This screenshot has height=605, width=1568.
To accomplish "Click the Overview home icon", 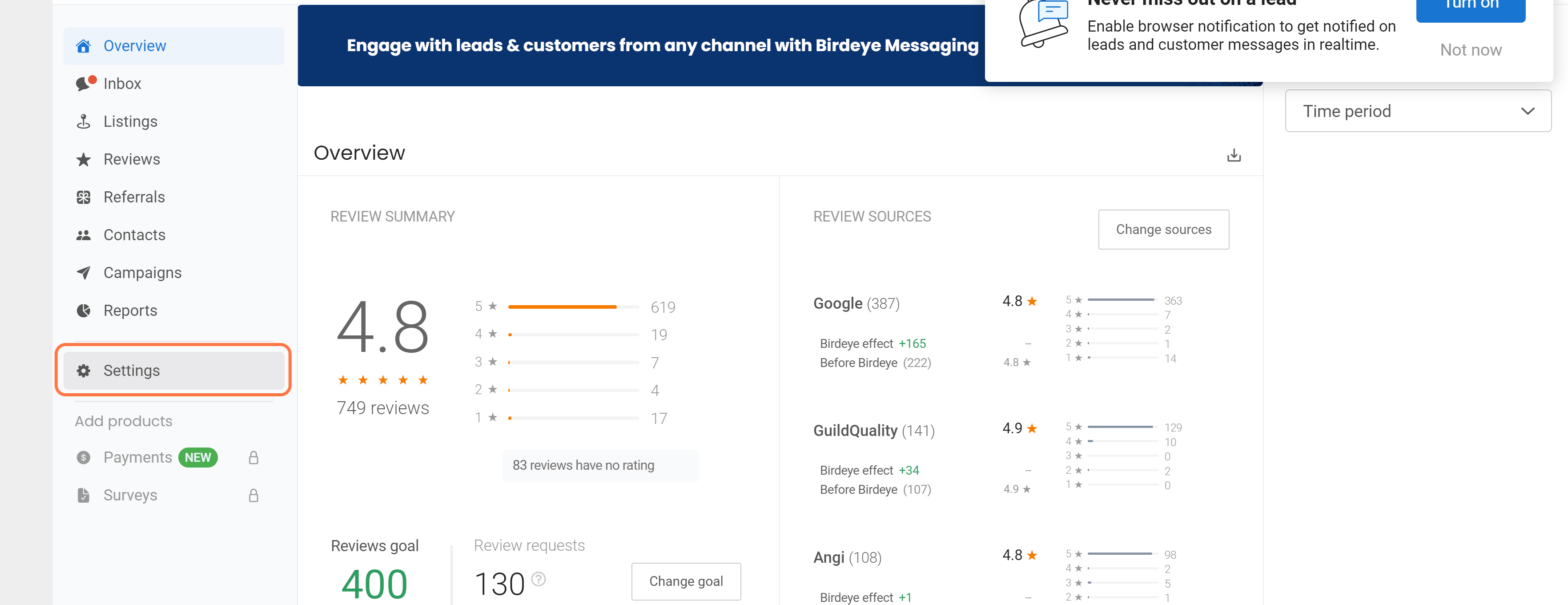I will [x=84, y=46].
